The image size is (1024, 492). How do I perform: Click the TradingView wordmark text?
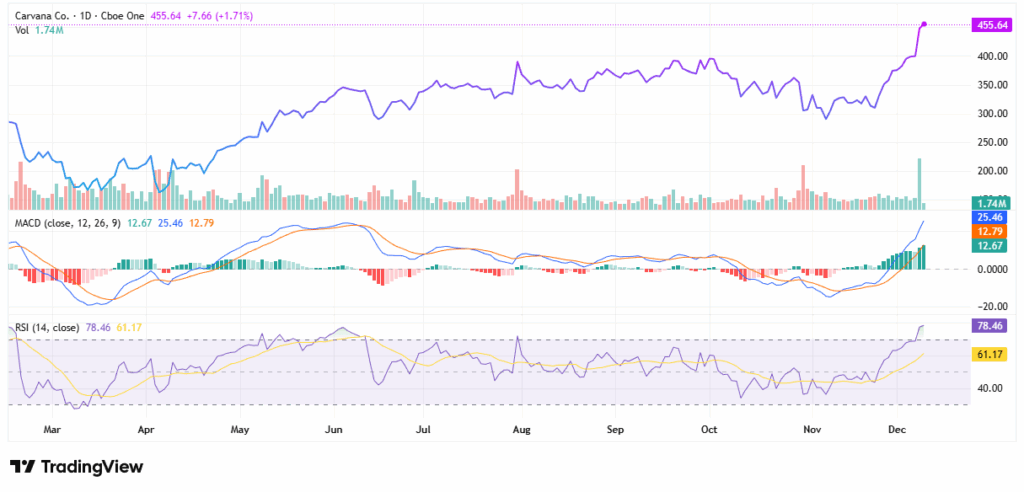point(91,467)
